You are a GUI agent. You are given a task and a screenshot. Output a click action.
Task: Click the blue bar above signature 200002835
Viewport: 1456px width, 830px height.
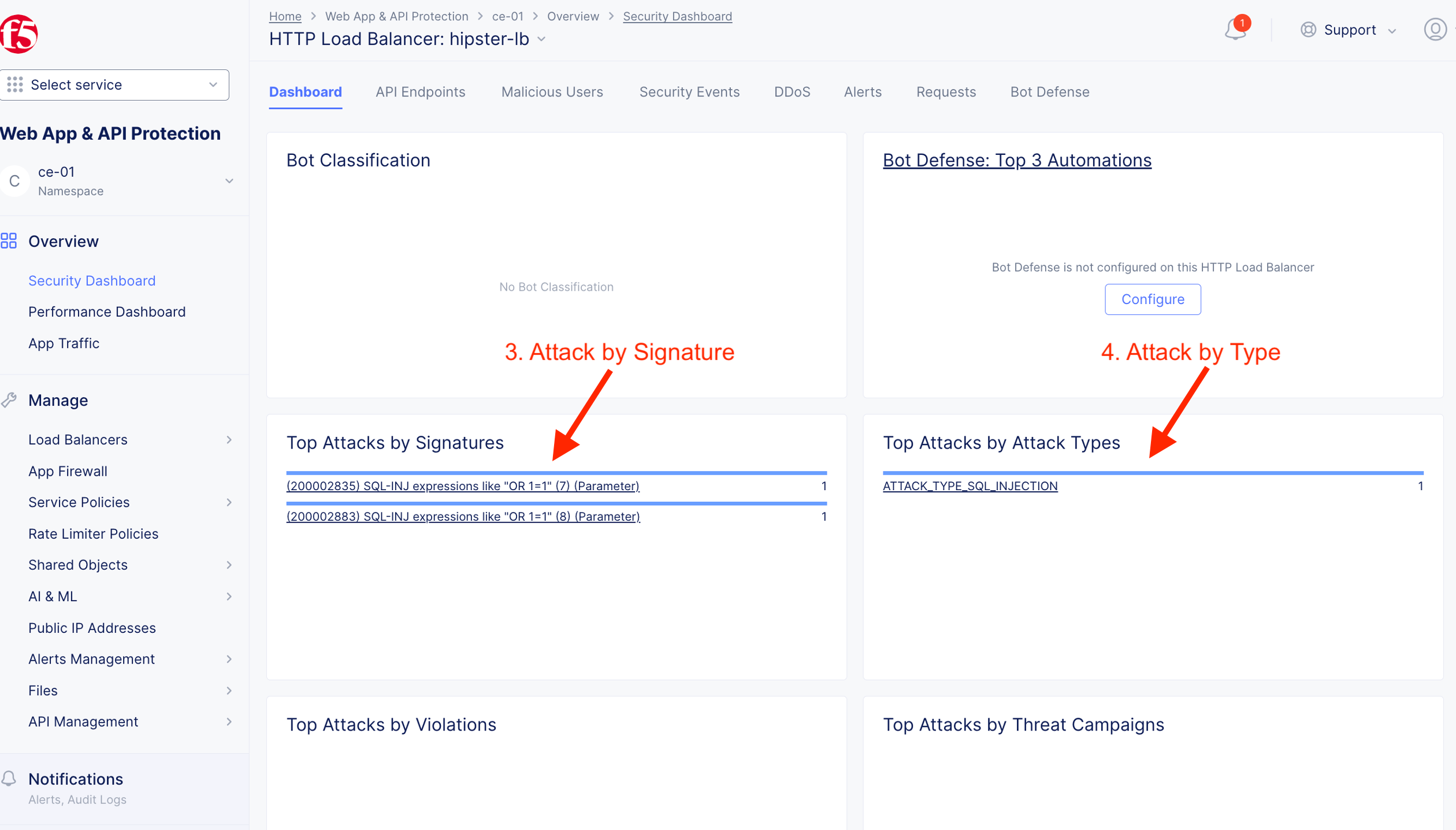[x=556, y=473]
